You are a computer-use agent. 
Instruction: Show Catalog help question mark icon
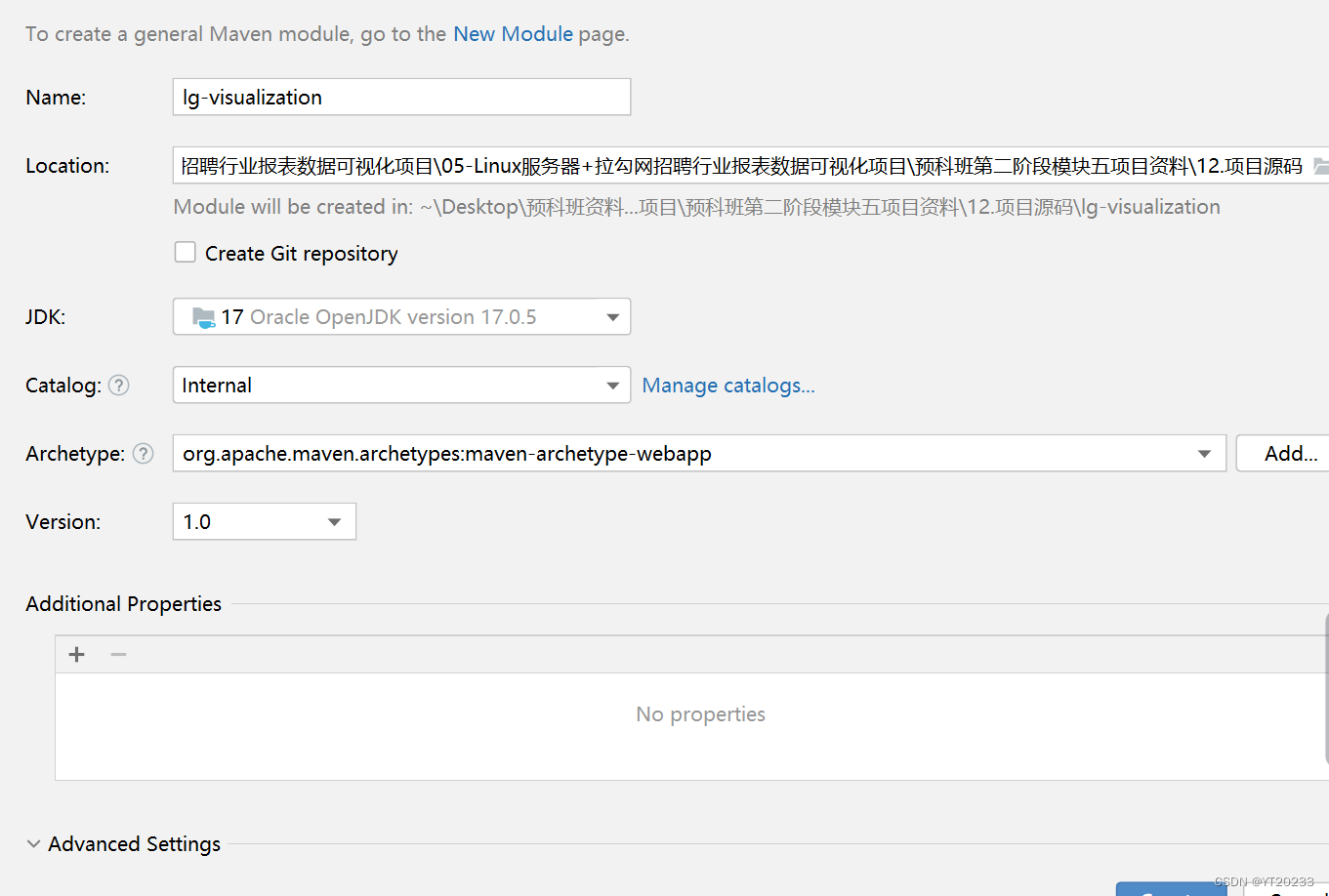pos(118,385)
